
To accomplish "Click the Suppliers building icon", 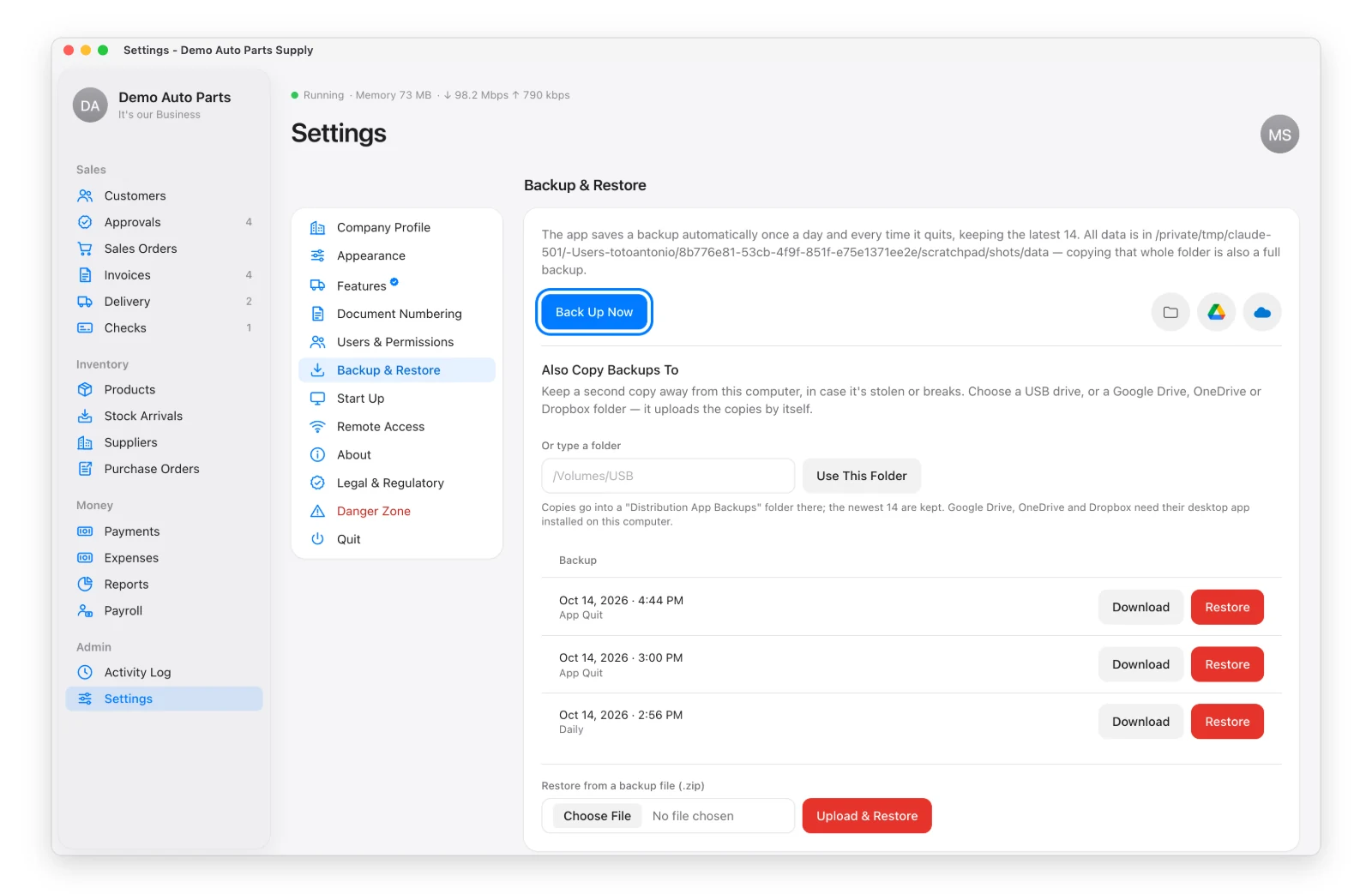I will pyautogui.click(x=85, y=442).
